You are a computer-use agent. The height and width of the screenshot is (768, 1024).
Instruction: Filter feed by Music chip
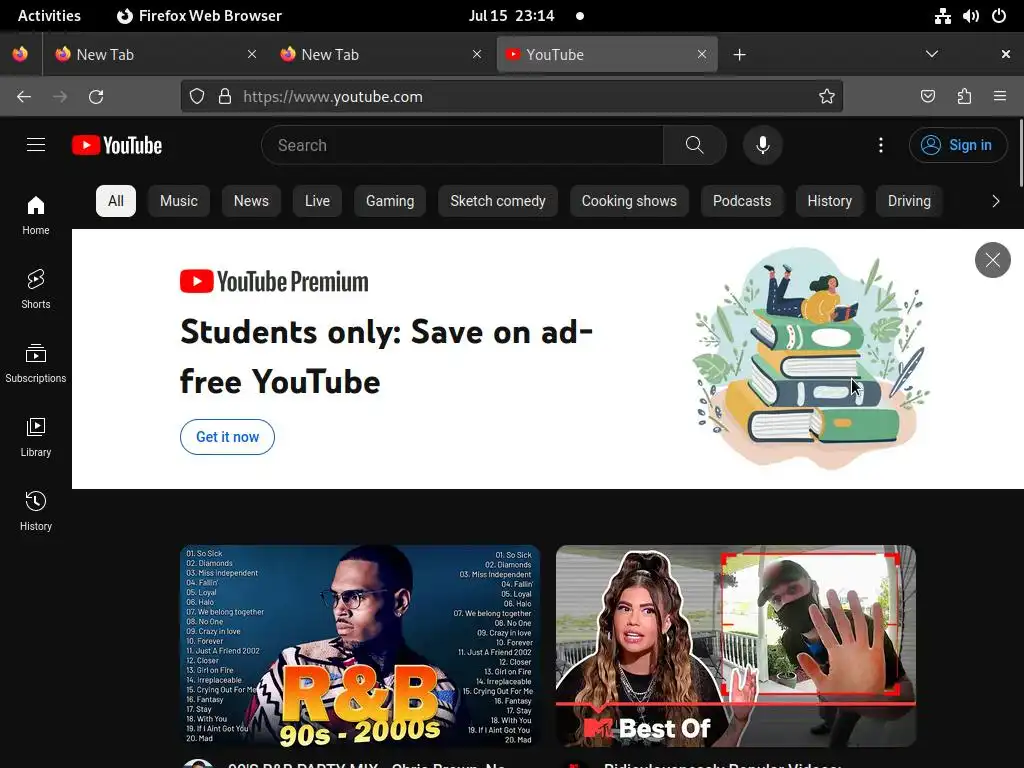(179, 201)
